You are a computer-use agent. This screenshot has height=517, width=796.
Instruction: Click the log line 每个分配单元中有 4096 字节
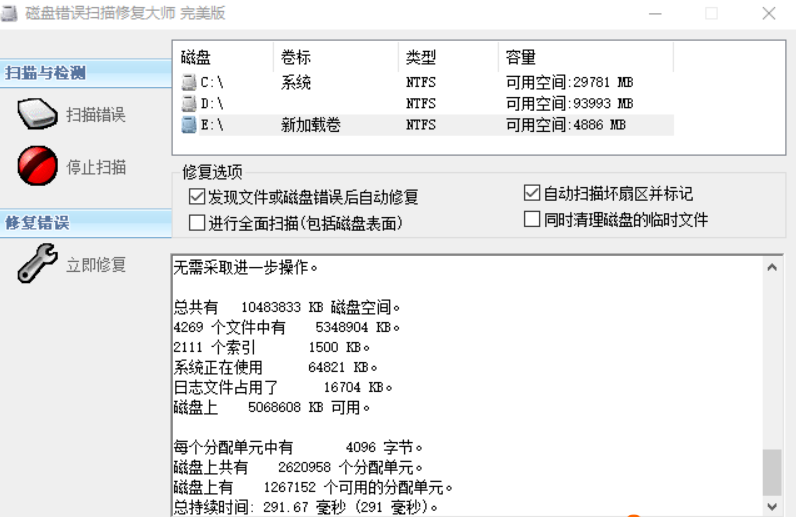(298, 447)
